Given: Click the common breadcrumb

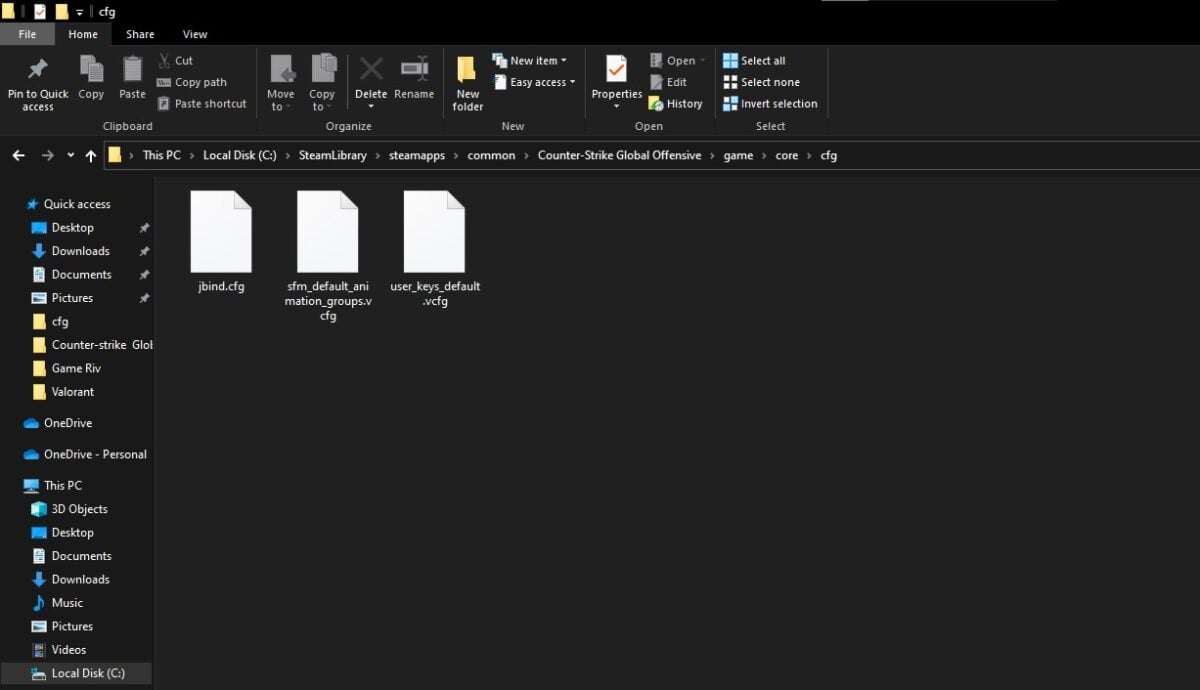Looking at the screenshot, I should pyautogui.click(x=491, y=155).
